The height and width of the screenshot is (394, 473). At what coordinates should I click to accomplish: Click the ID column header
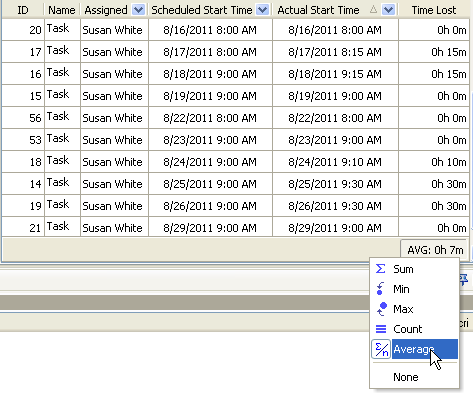(23, 10)
